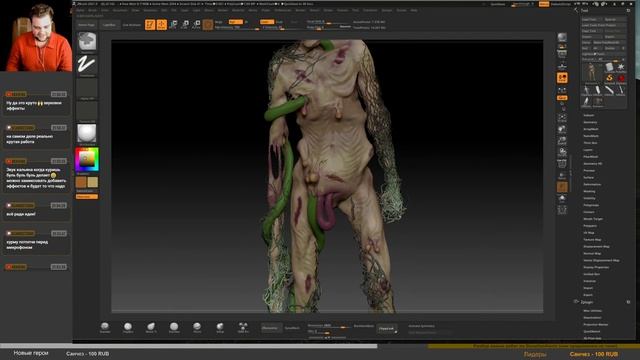Screen dimensions: 640x360
Task: Select the three-sphere IMM brush in the bottom shelf
Action: tap(243, 327)
